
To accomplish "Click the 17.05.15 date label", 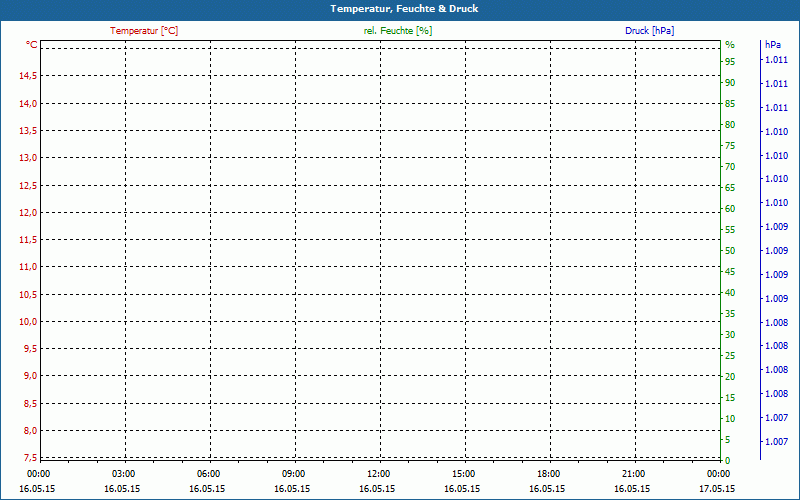I will 717,489.
